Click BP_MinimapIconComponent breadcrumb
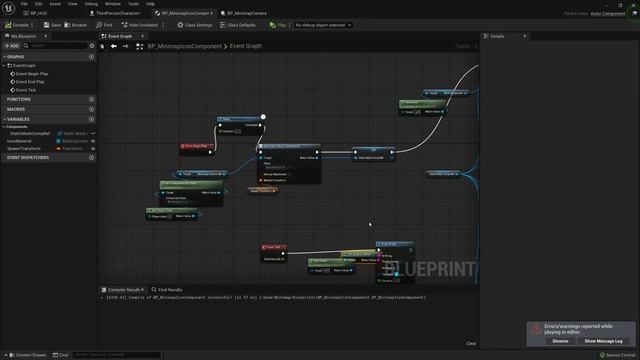Screen dimensions: 640x360 (184, 46)
